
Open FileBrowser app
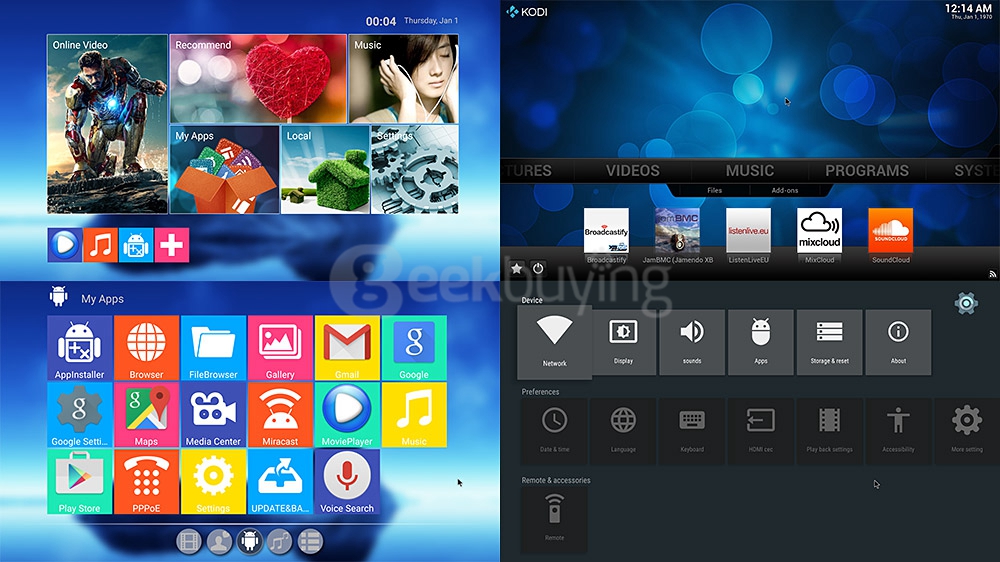click(214, 348)
